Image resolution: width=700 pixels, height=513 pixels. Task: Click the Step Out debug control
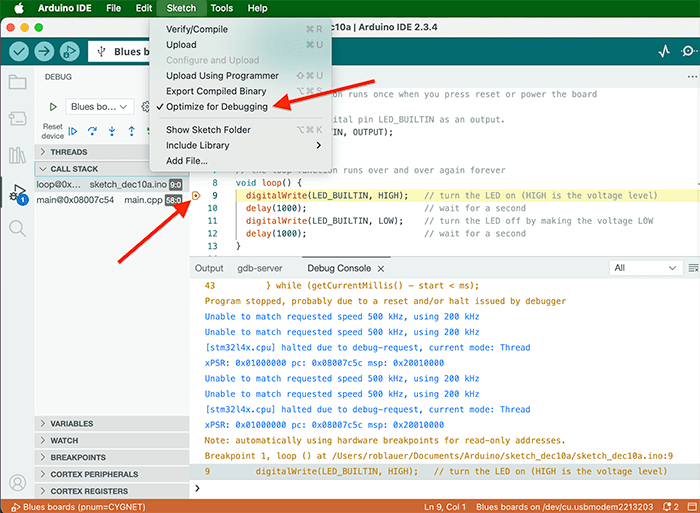click(x=132, y=131)
